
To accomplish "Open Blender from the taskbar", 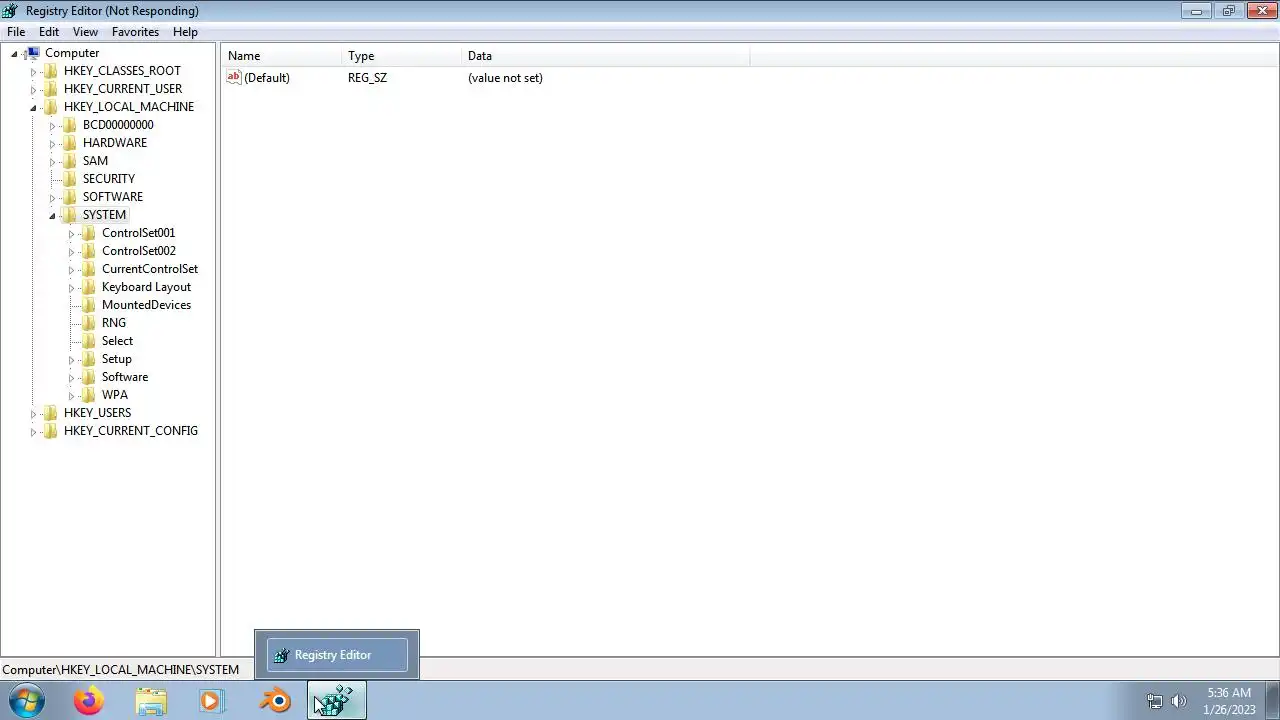I will pyautogui.click(x=275, y=701).
